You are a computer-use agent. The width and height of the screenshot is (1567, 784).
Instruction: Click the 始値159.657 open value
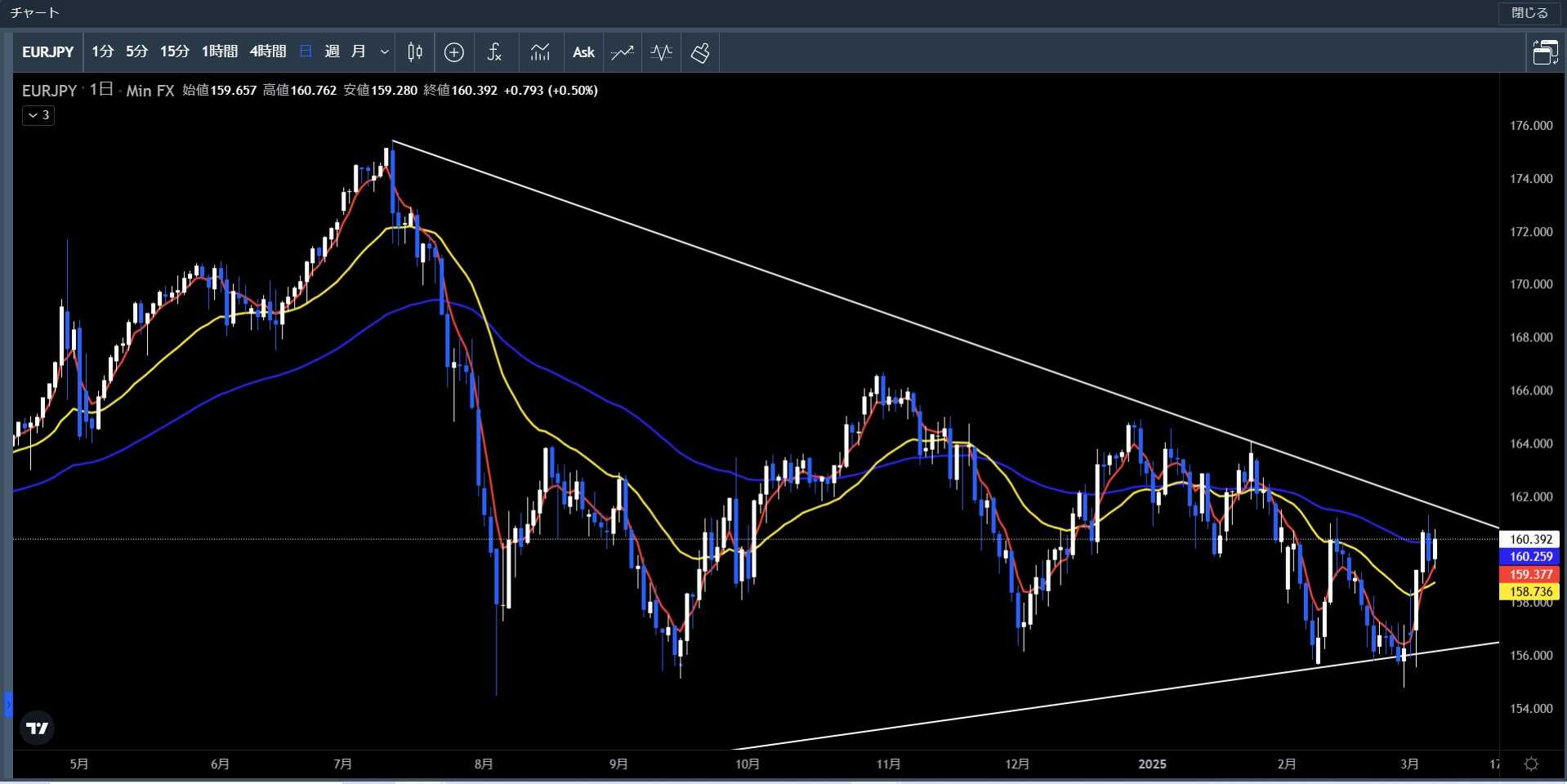pos(219,91)
